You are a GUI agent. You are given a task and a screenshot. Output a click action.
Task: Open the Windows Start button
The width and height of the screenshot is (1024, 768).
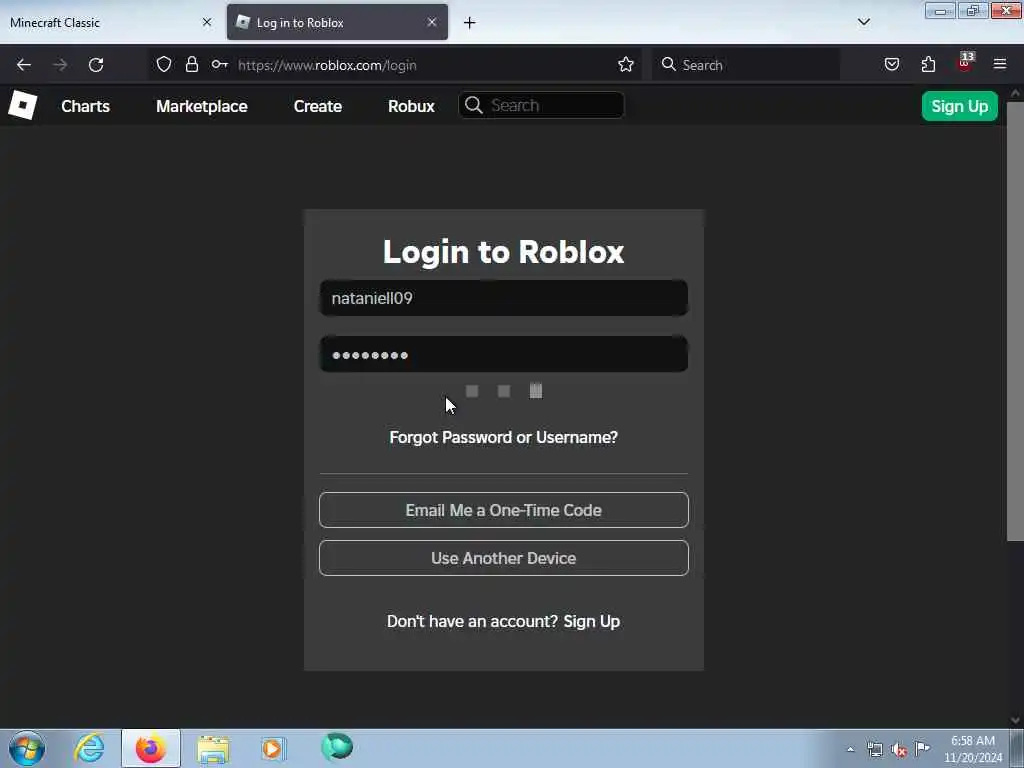point(27,748)
